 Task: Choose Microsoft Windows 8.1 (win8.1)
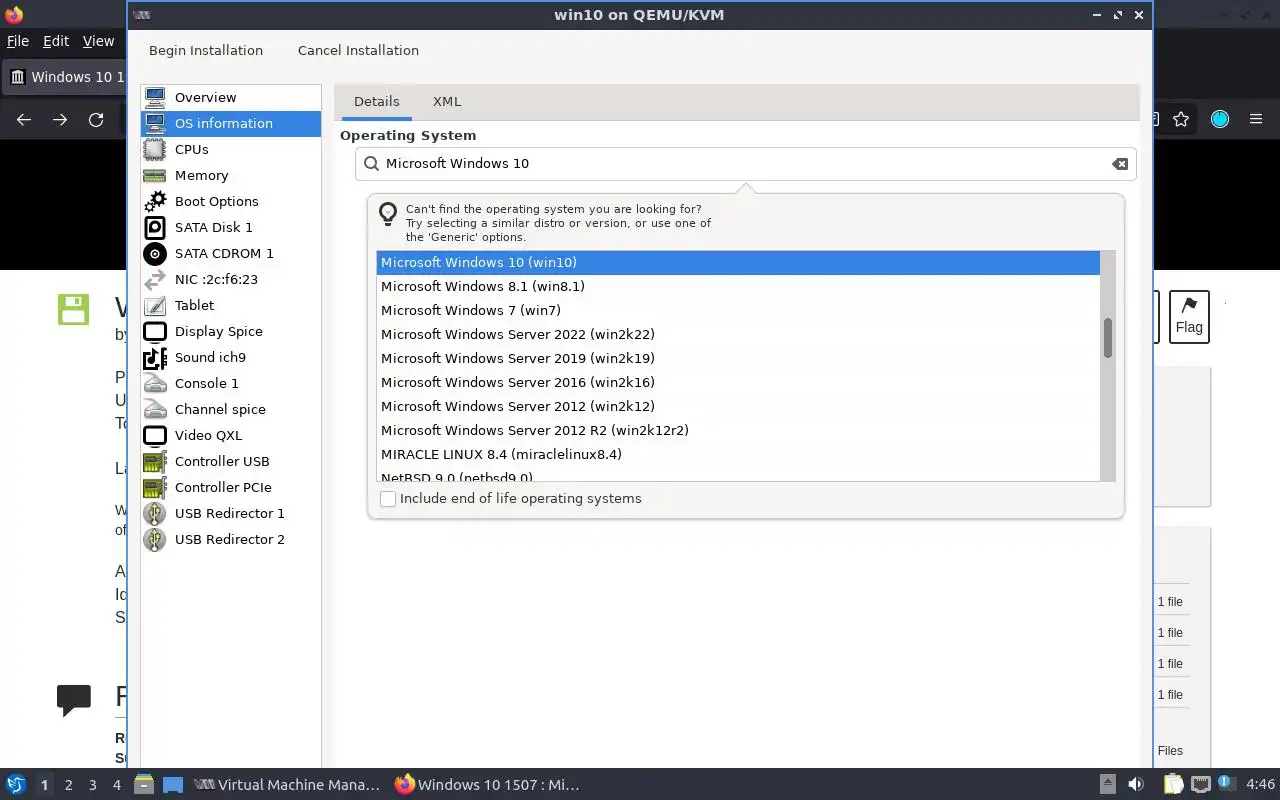point(738,286)
